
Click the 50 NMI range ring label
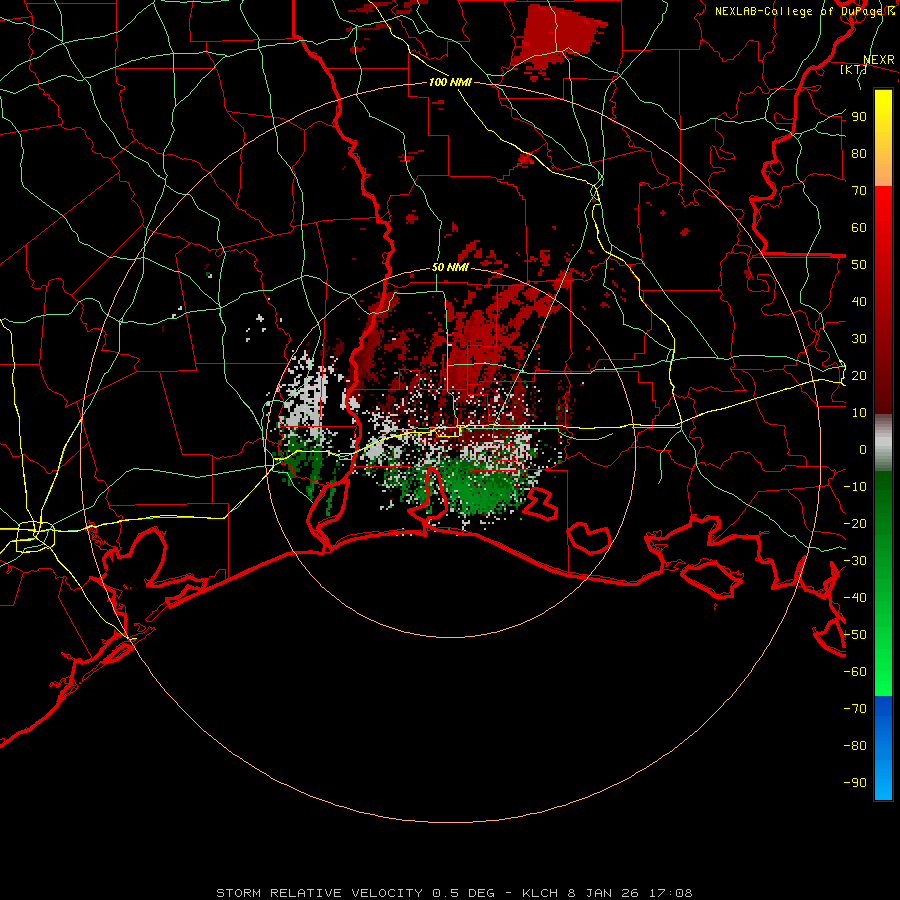click(x=450, y=267)
